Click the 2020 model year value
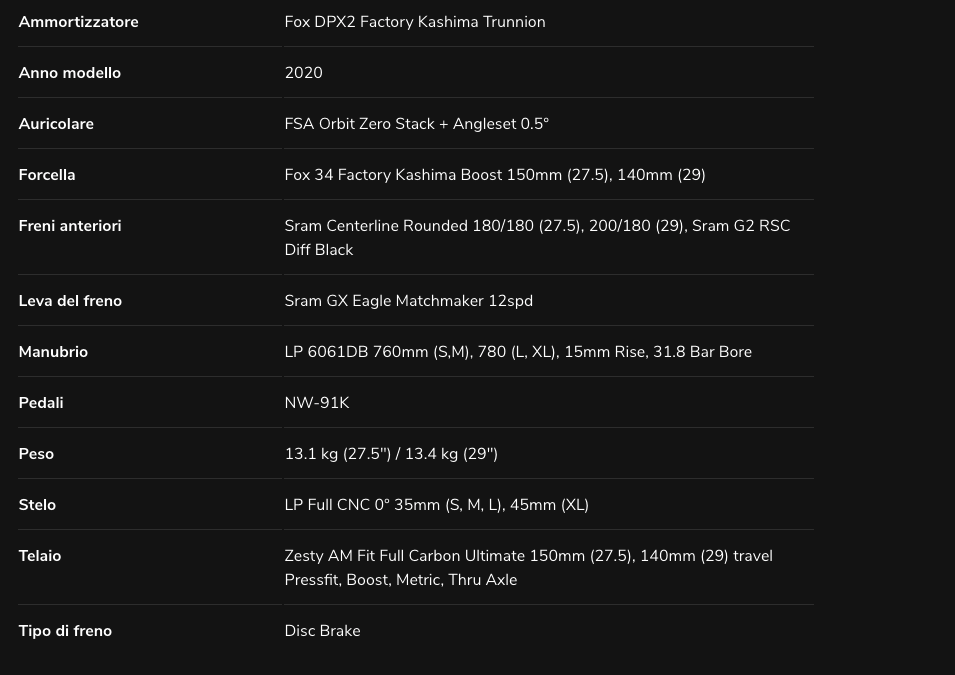 click(x=303, y=73)
